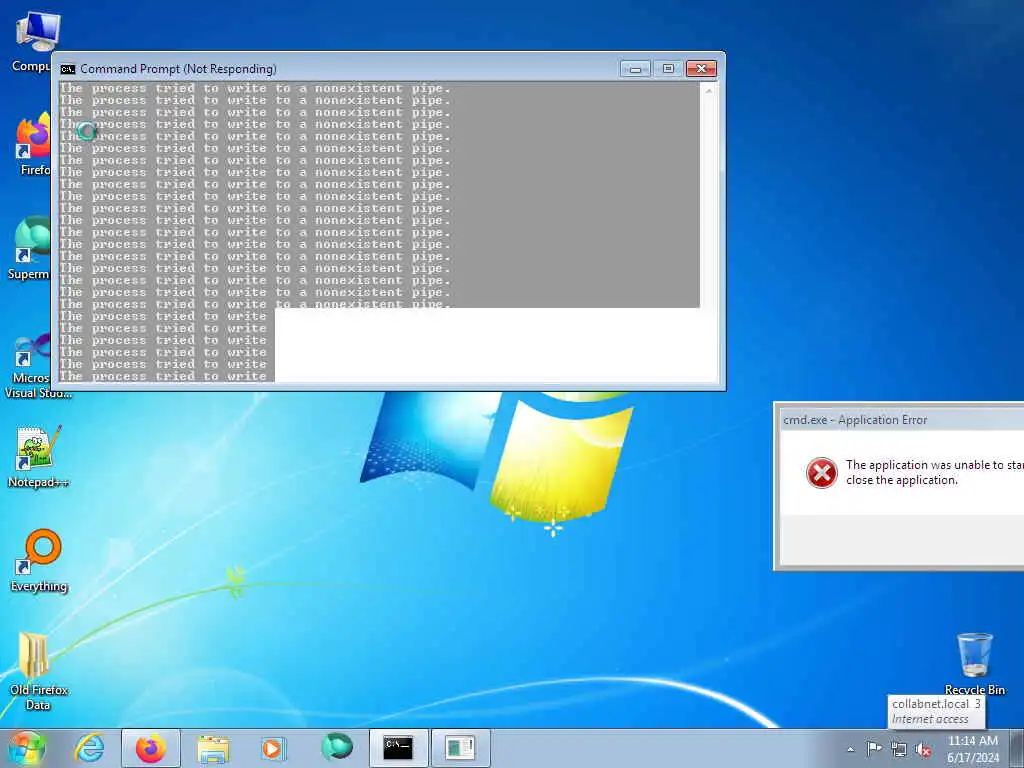Image resolution: width=1024 pixels, height=768 pixels.
Task: Open Windows Explorer from the taskbar
Action: pyautogui.click(x=213, y=748)
